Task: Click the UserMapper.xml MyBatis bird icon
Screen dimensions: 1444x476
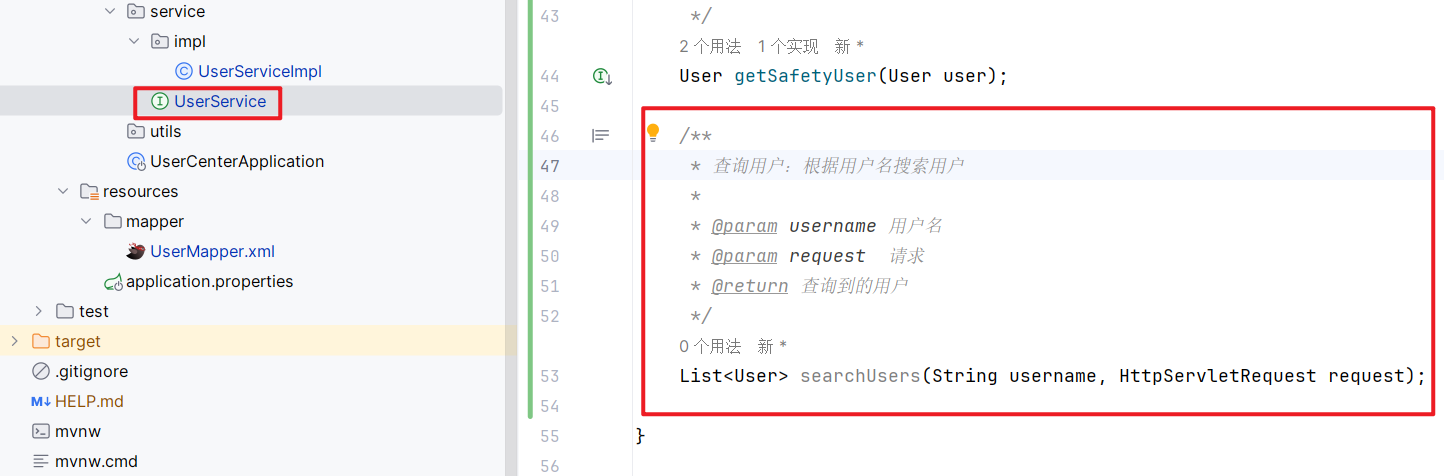Action: [x=136, y=251]
